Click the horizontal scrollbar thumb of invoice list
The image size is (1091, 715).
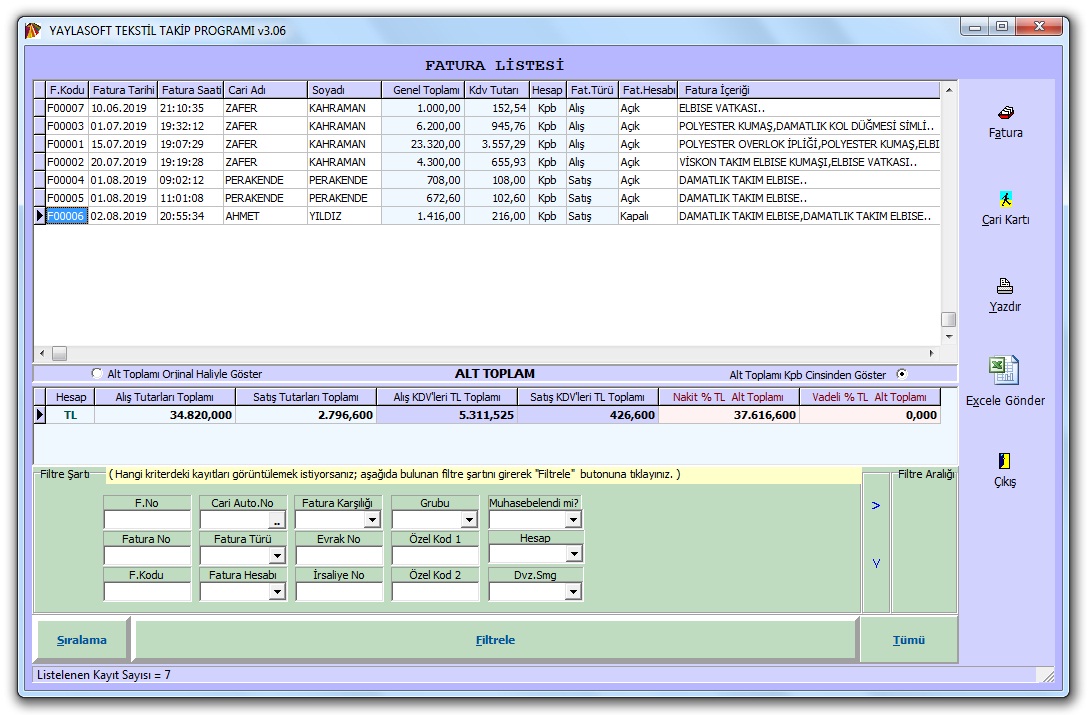(x=60, y=353)
